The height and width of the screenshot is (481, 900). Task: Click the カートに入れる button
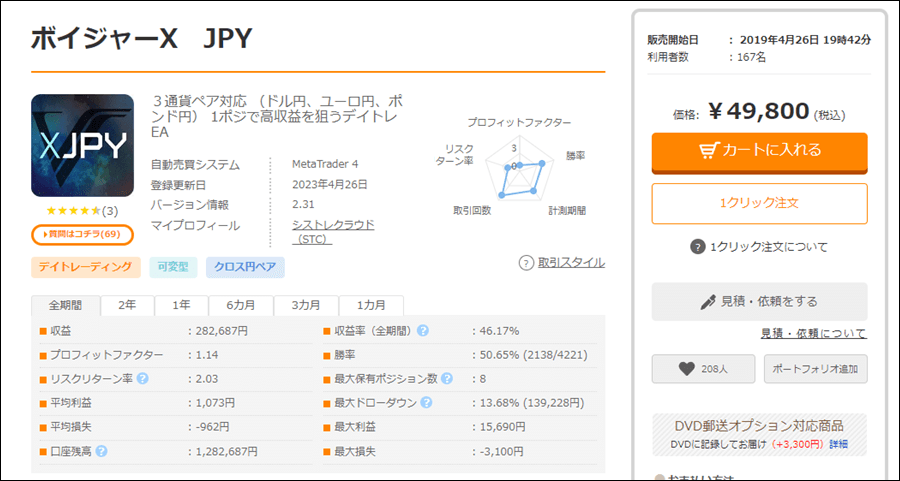pos(759,153)
